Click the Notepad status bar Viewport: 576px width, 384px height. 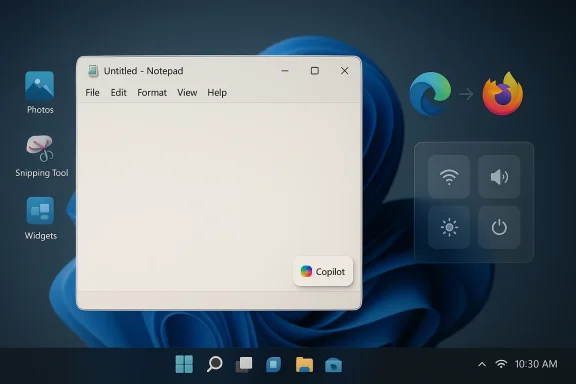click(x=219, y=300)
